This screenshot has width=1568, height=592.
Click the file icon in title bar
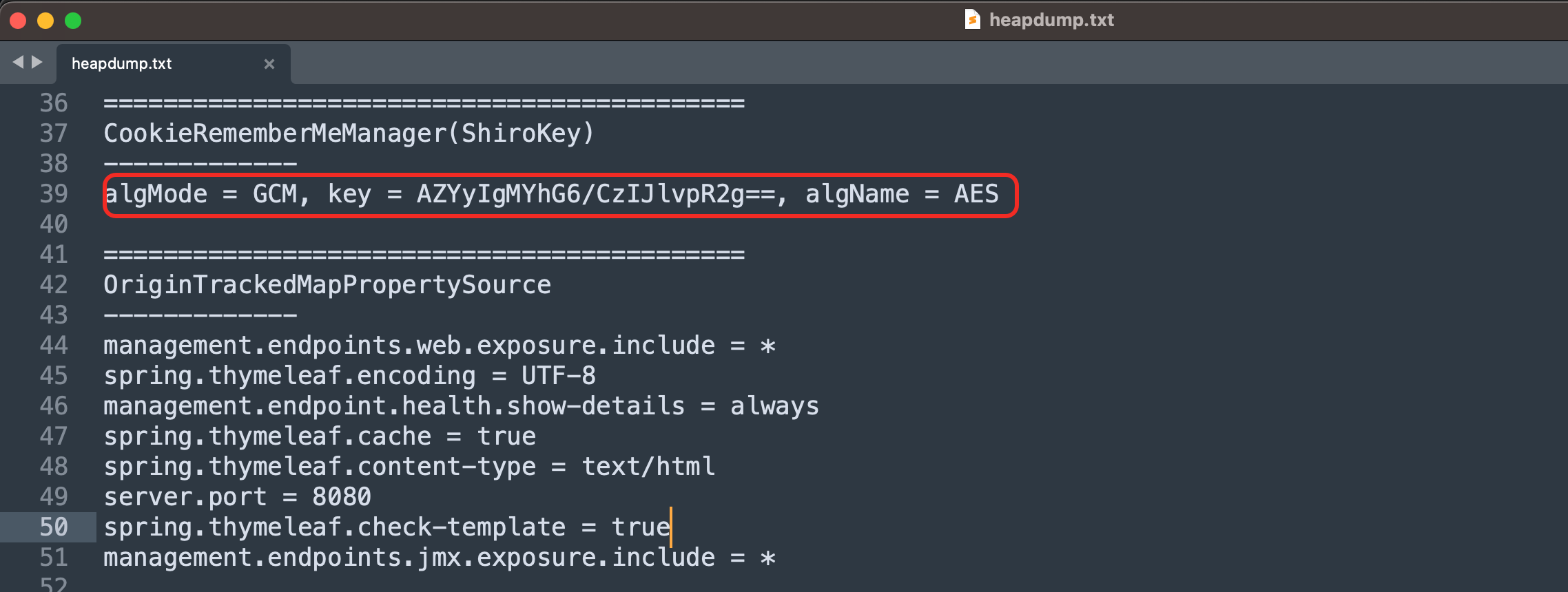[x=972, y=19]
